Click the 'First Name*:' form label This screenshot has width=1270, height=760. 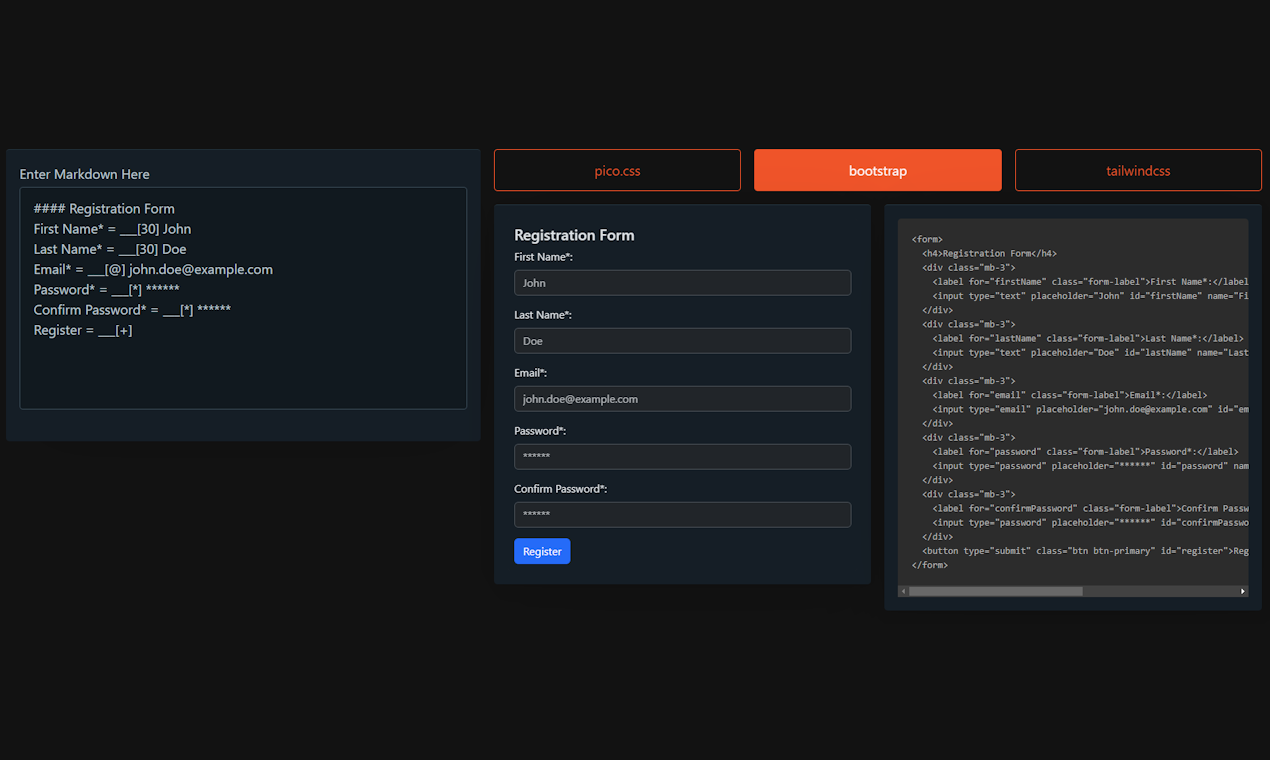(543, 257)
